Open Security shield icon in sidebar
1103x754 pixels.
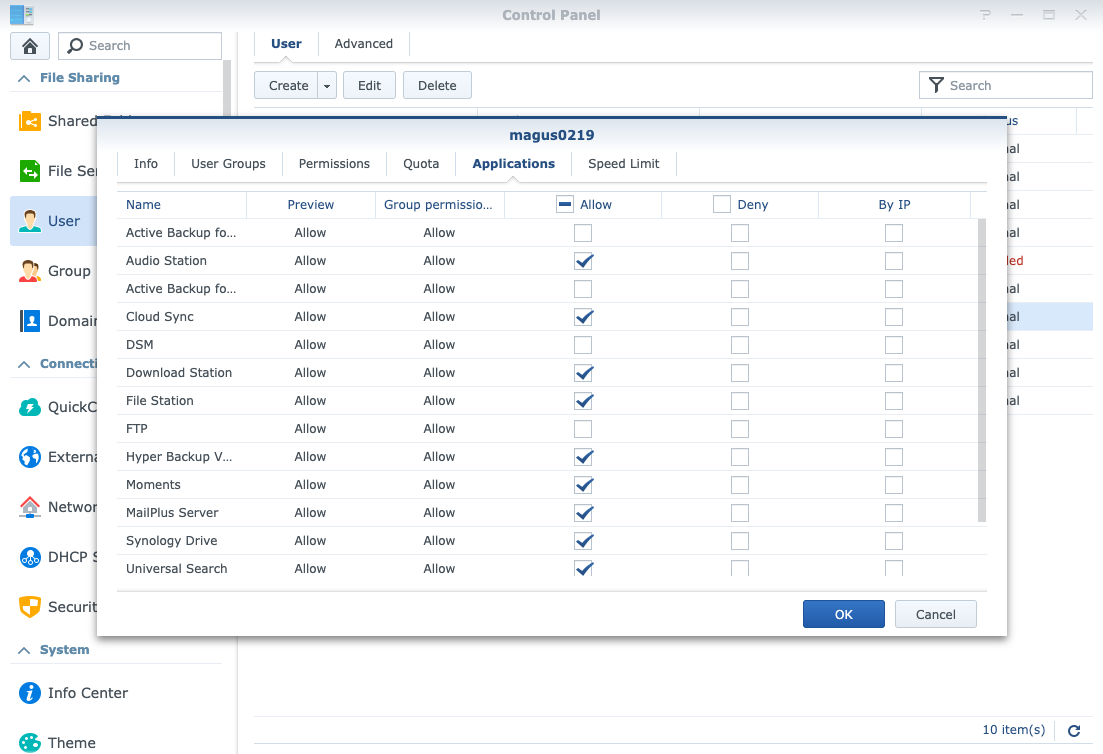(30, 606)
